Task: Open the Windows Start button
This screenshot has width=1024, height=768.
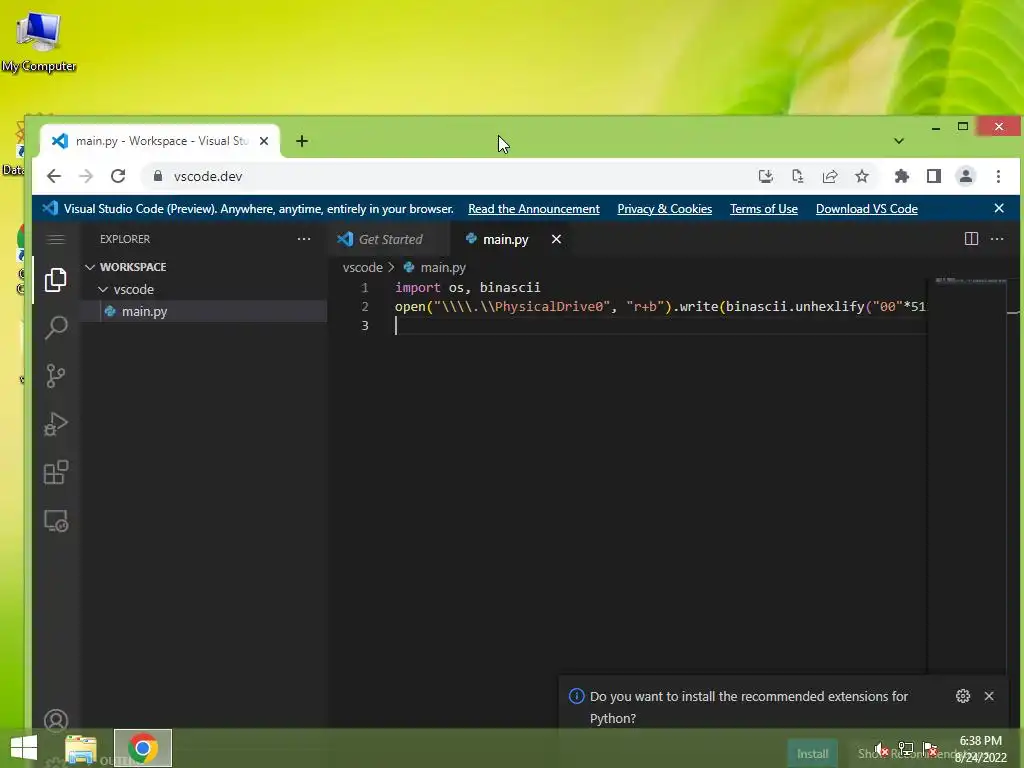Action: click(24, 748)
